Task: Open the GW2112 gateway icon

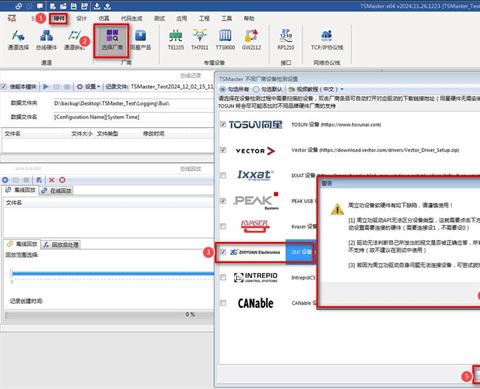Action: 251,40
